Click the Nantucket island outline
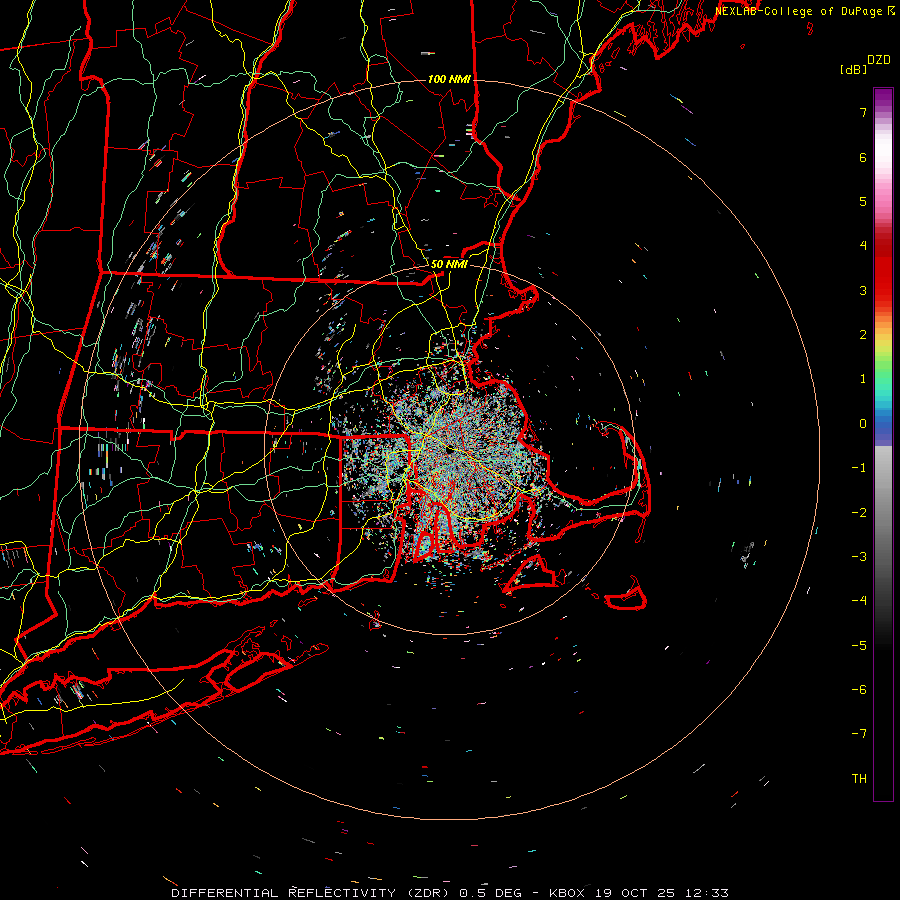 (626, 594)
